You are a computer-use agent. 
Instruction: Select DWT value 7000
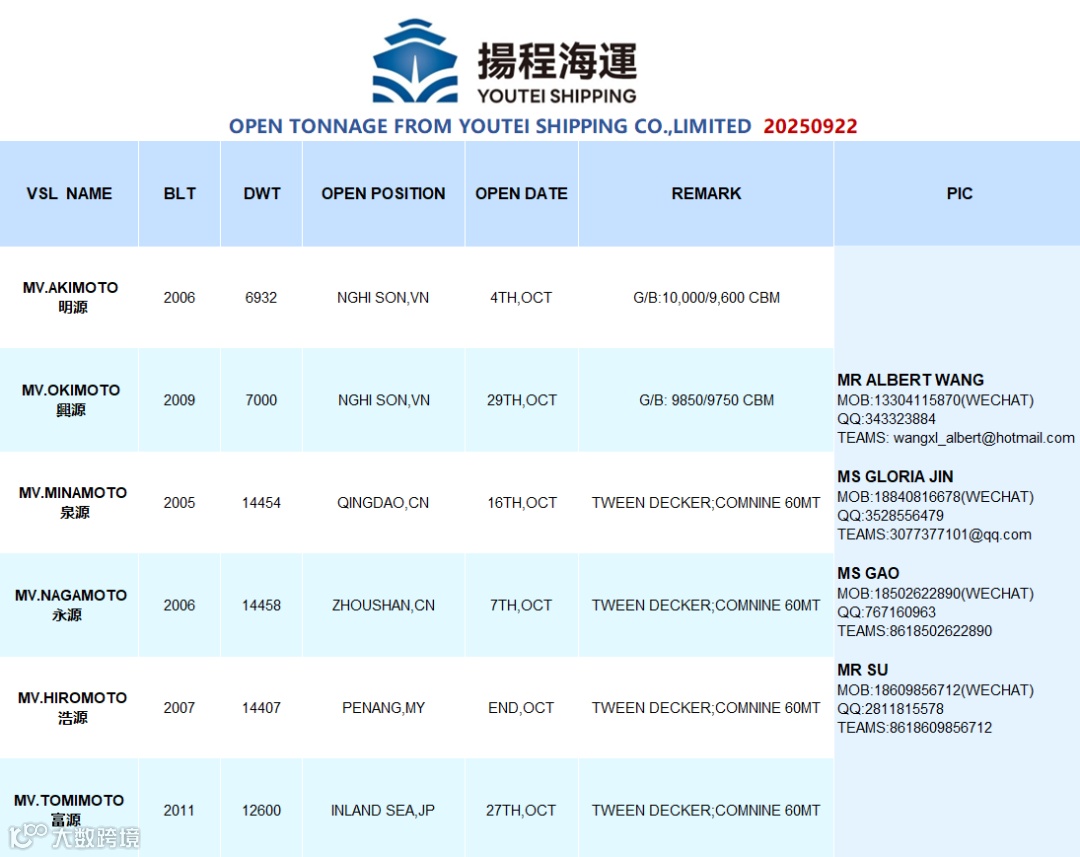[261, 400]
